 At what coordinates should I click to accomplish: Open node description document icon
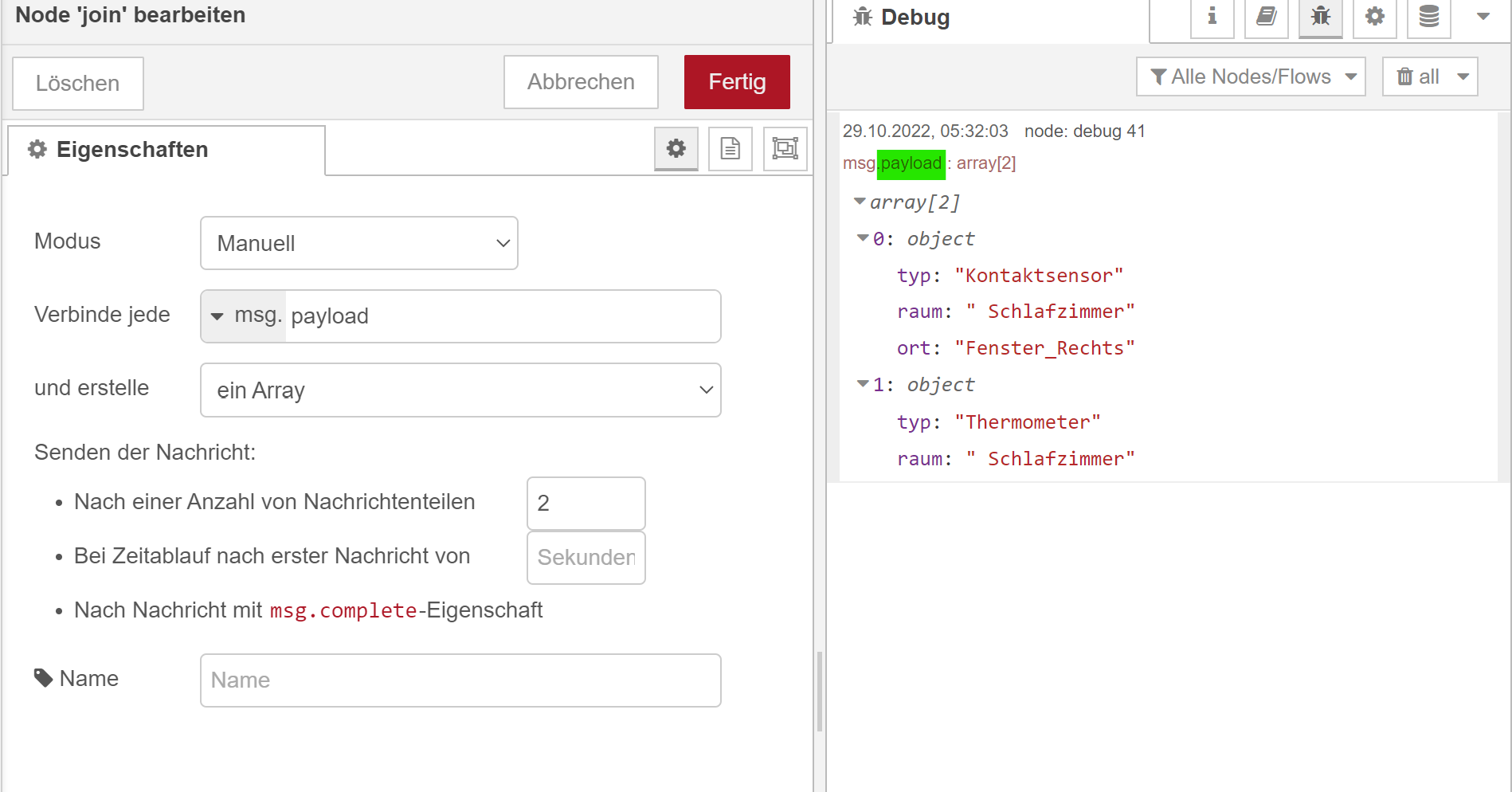(731, 149)
